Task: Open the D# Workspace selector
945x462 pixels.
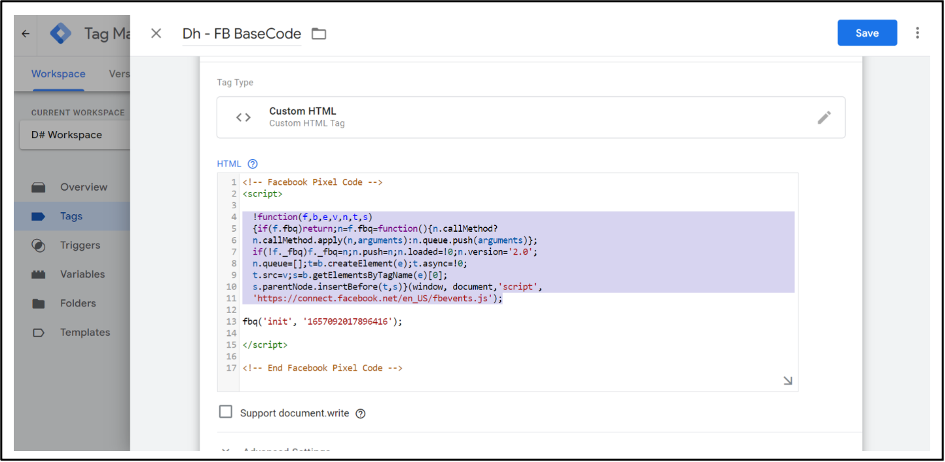Action: tap(75, 135)
